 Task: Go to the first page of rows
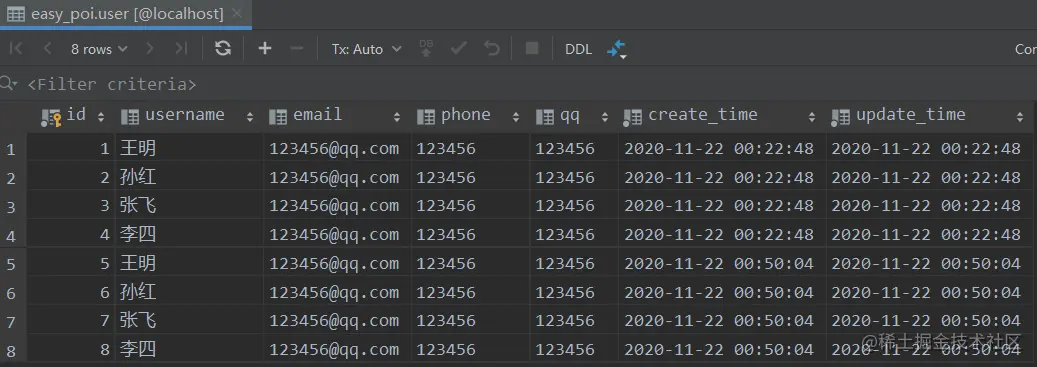[x=17, y=48]
